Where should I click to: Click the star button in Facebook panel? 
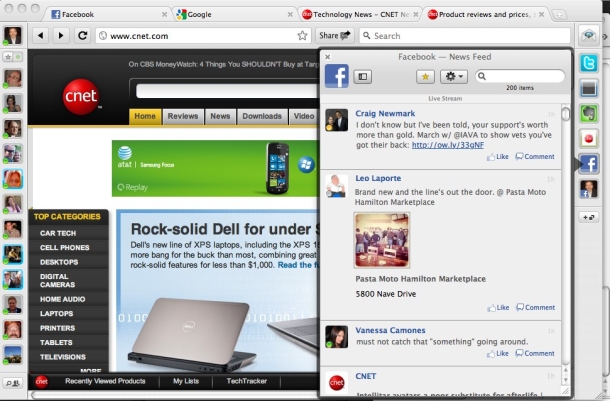click(x=425, y=77)
